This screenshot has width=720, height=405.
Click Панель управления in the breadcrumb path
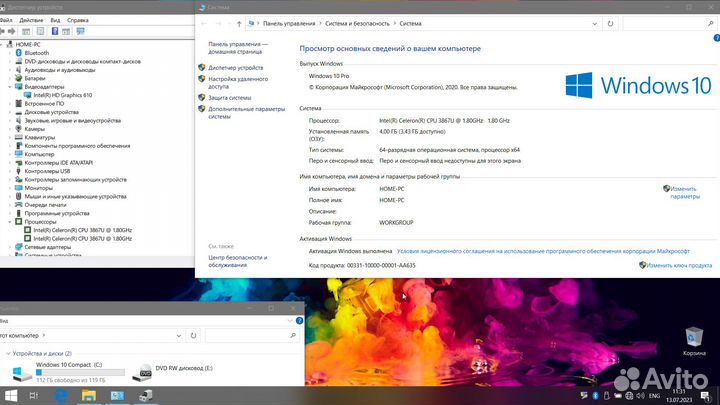pos(289,23)
